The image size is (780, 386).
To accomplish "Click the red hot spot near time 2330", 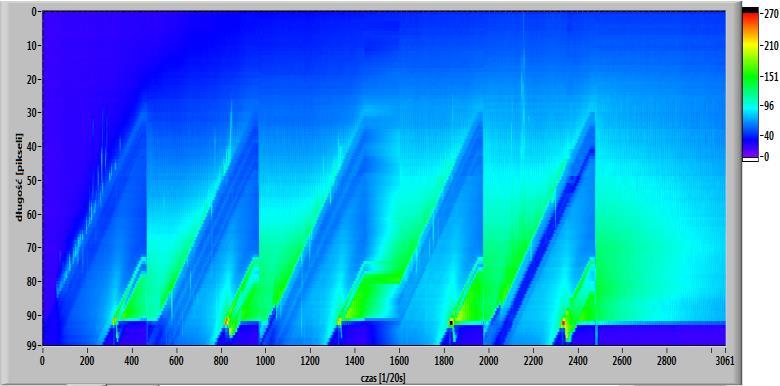I will [564, 323].
